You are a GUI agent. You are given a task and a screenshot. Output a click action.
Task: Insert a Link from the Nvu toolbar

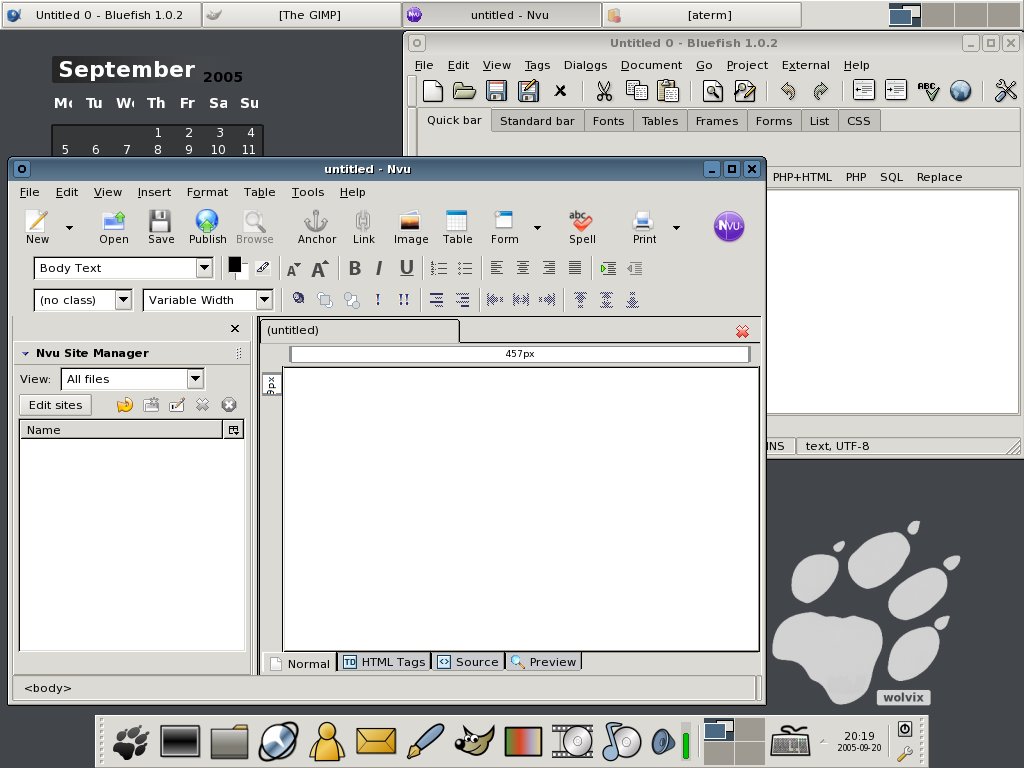coord(364,227)
